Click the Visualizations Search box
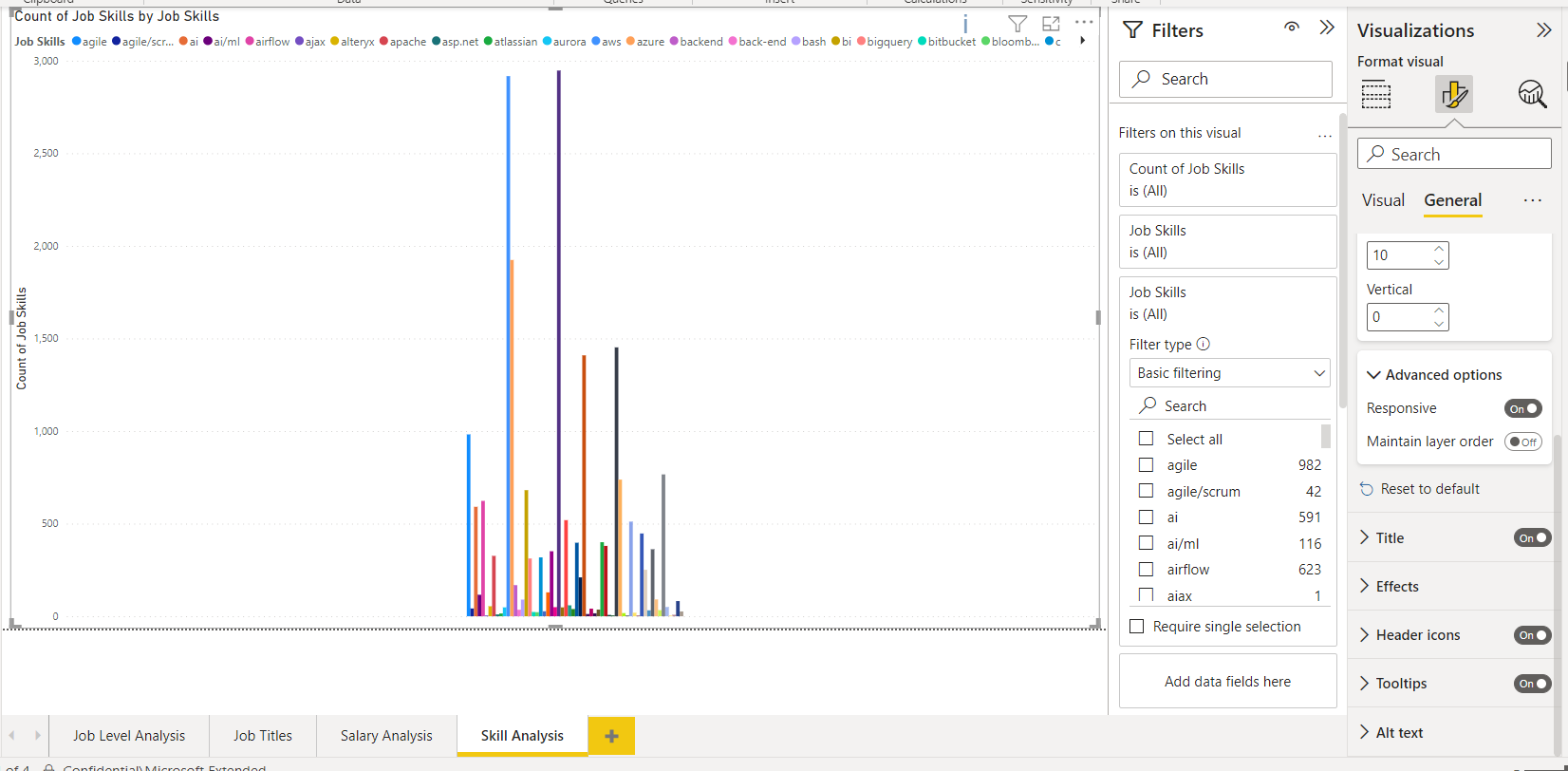Viewport: 1568px width, 771px height. (x=1454, y=154)
